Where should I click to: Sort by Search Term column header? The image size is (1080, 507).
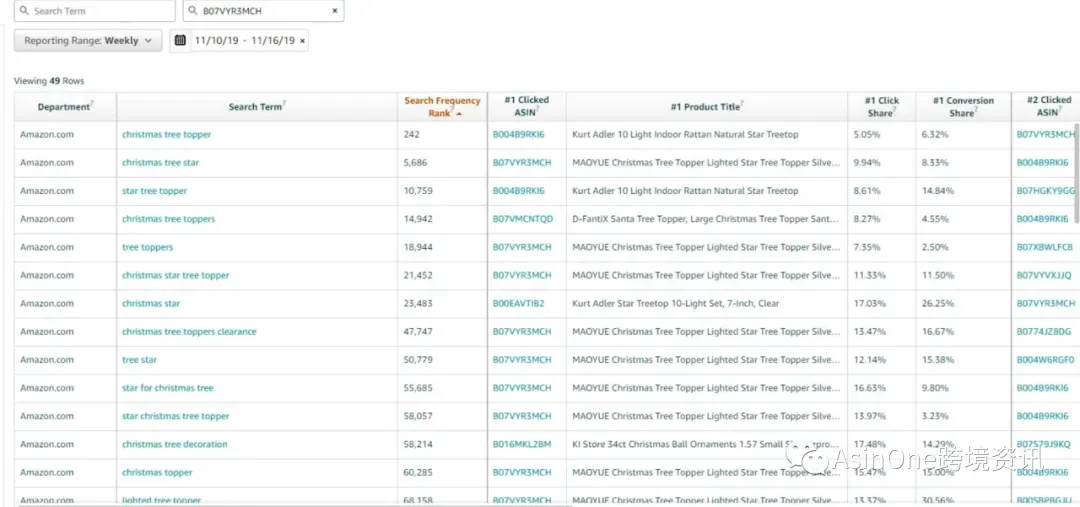(x=257, y=107)
